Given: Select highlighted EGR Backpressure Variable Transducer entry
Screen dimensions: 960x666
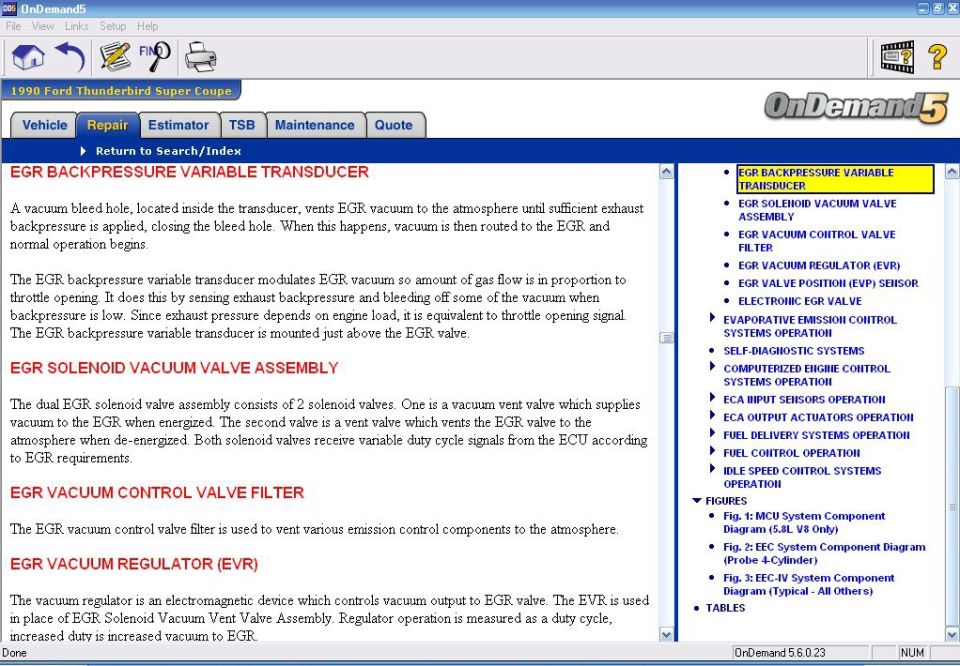Looking at the screenshot, I should tap(835, 179).
